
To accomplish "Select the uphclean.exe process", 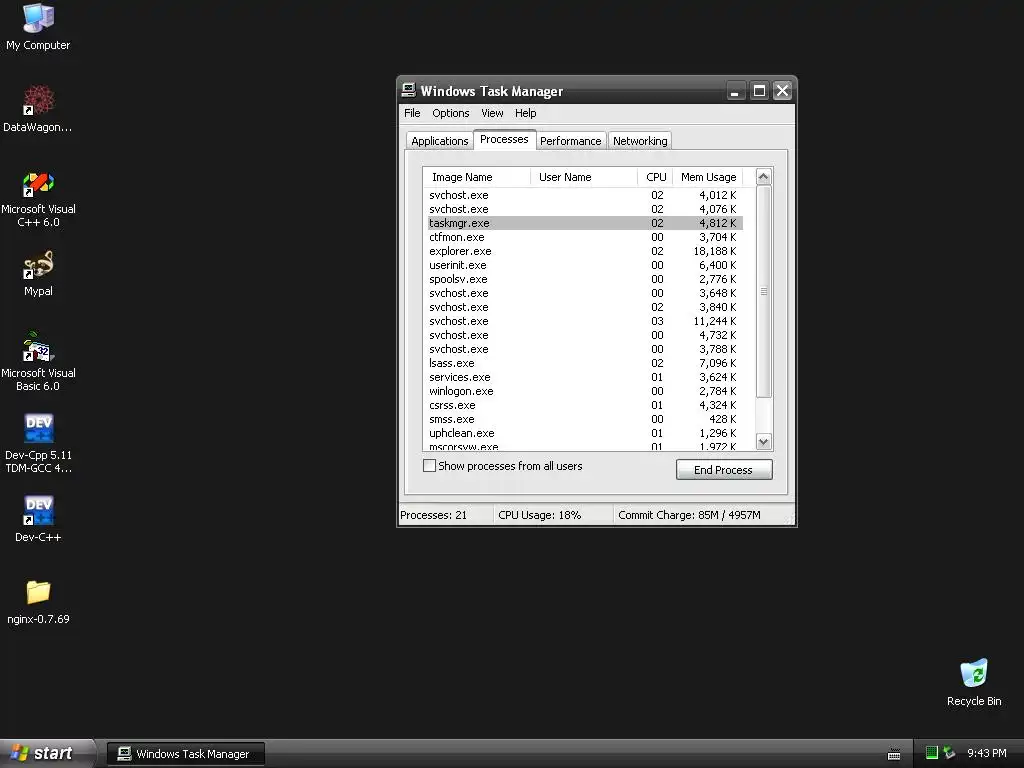I will tap(585, 433).
